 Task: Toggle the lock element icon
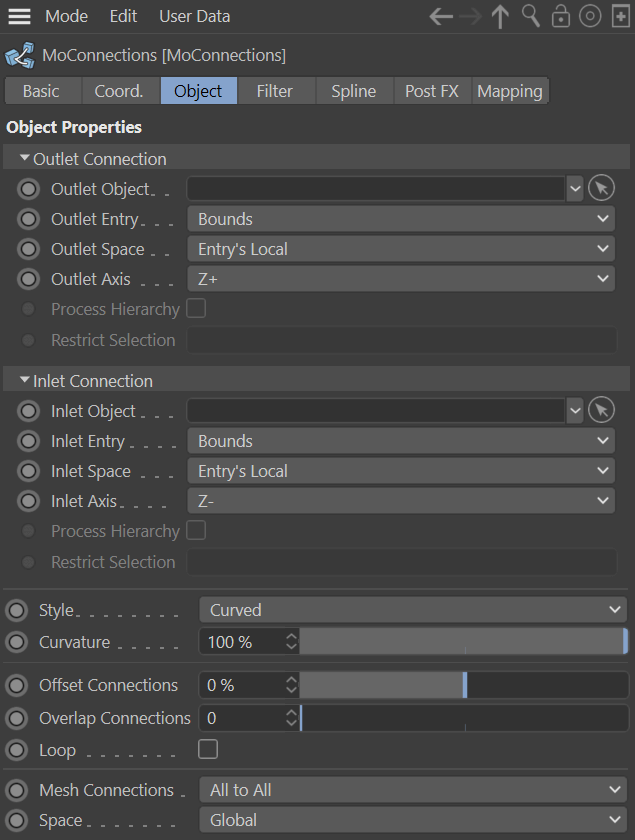(x=561, y=17)
